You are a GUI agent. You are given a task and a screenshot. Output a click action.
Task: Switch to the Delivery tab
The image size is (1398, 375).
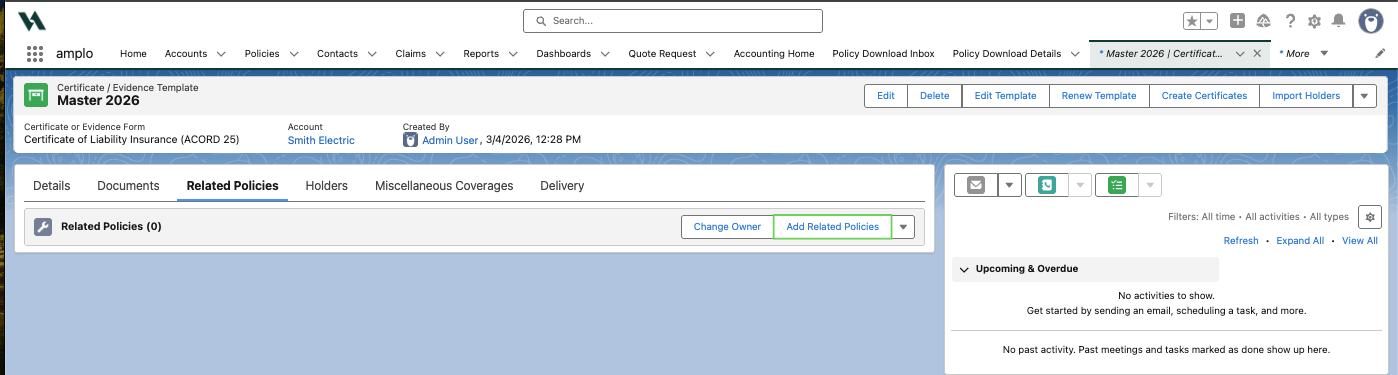(x=562, y=186)
